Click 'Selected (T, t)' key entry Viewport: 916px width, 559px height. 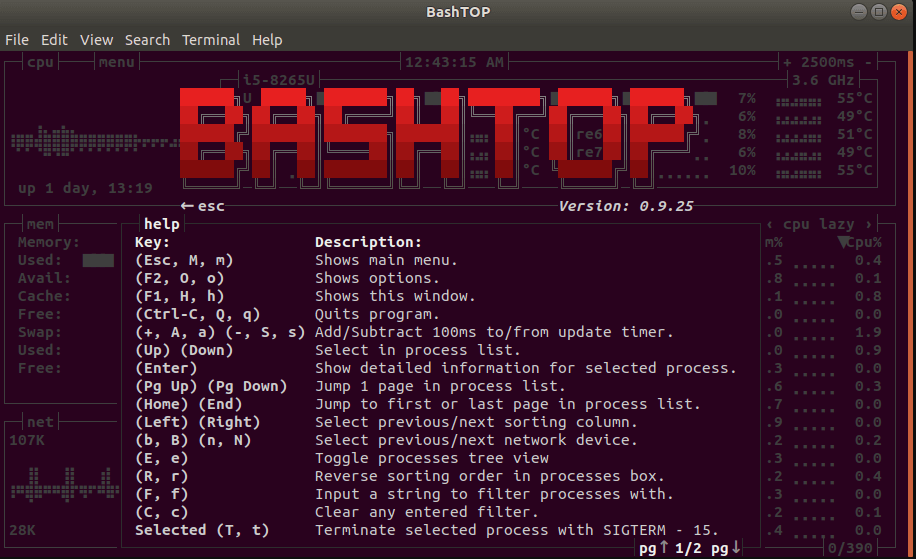(202, 530)
